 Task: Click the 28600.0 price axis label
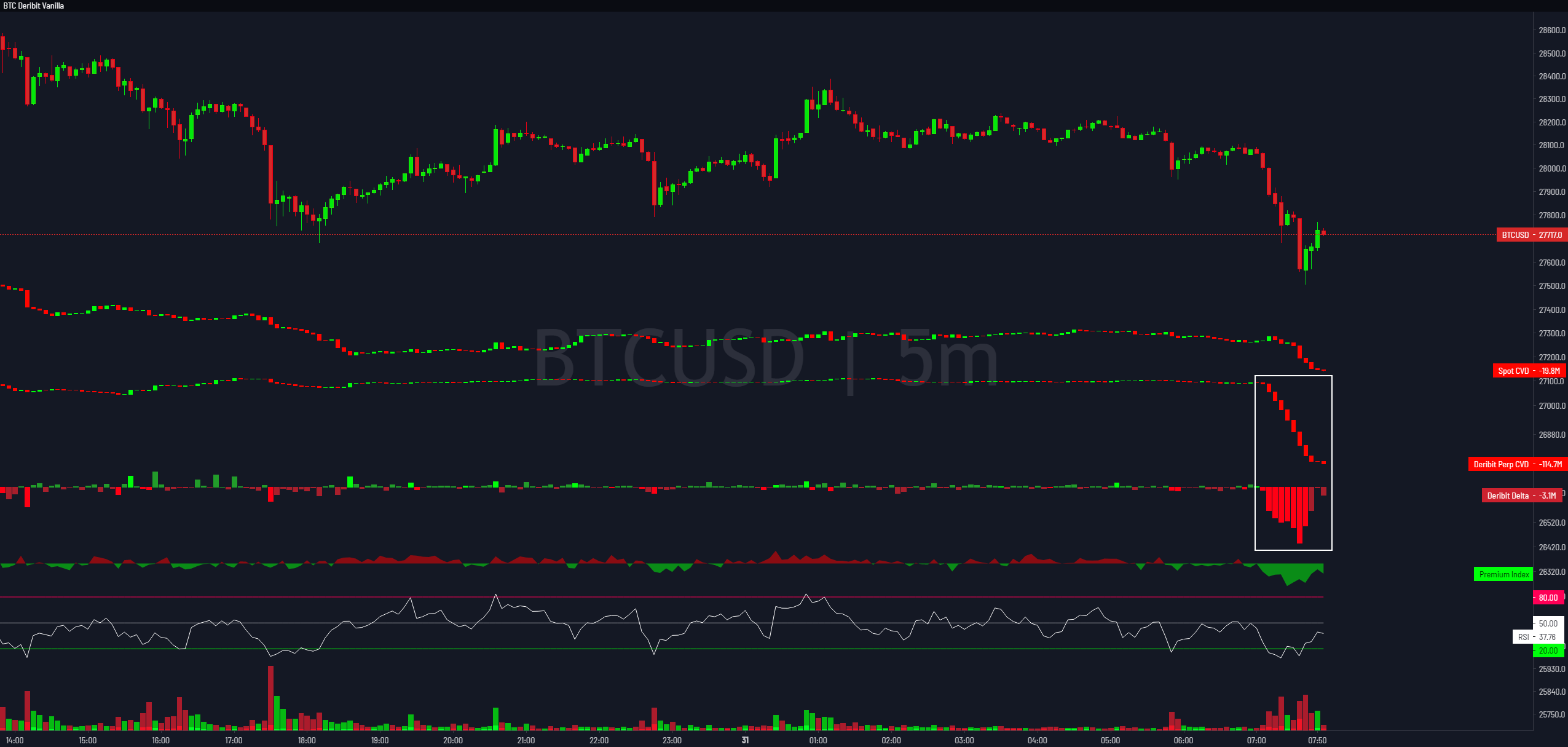tap(1552, 30)
